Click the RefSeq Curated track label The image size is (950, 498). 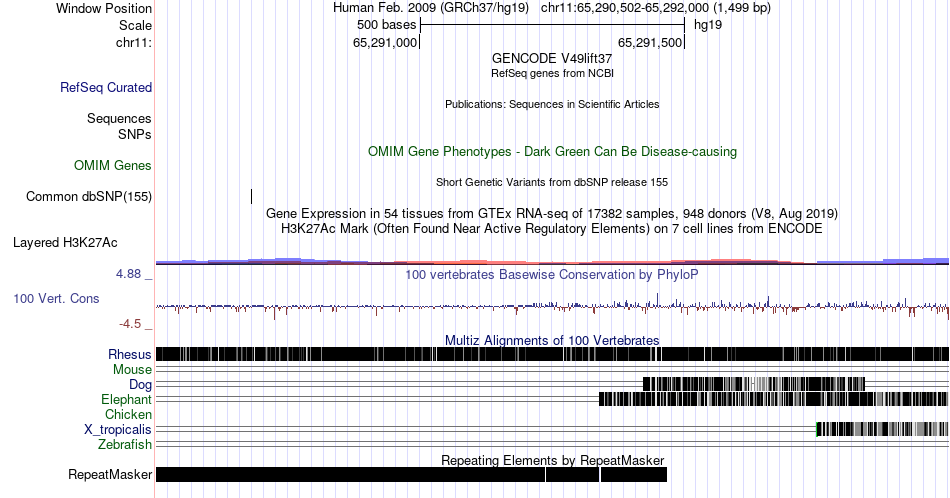[x=105, y=87]
